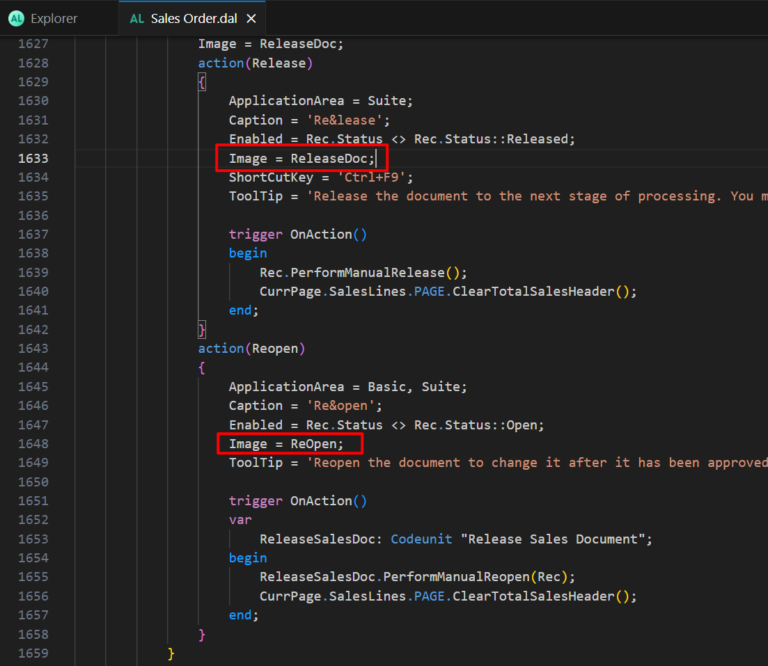Click the AL icon on the Explorer tab
This screenshot has width=768, height=666.
(16, 18)
